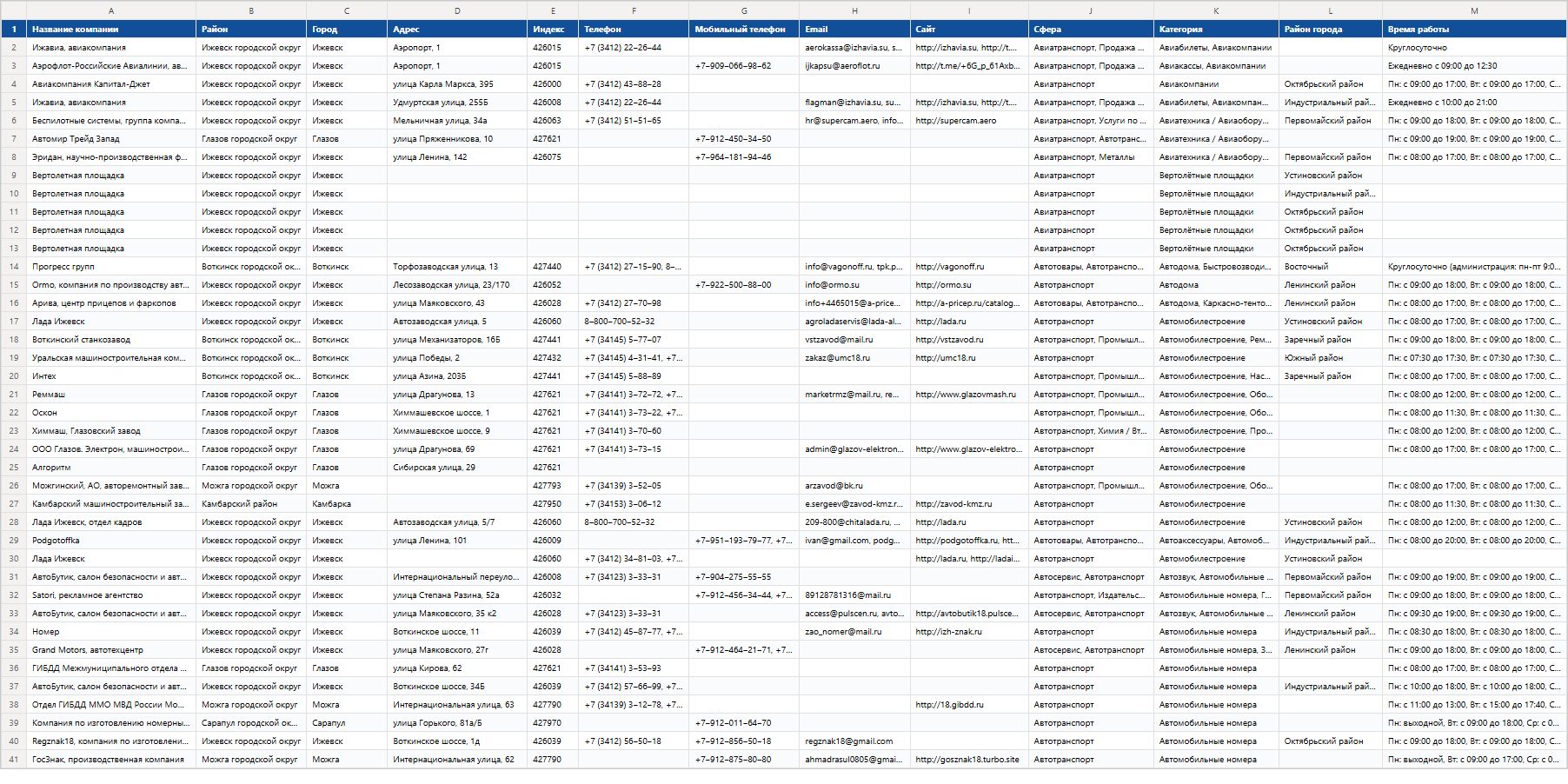Select the 'Сфера' header cell

tap(1091, 30)
